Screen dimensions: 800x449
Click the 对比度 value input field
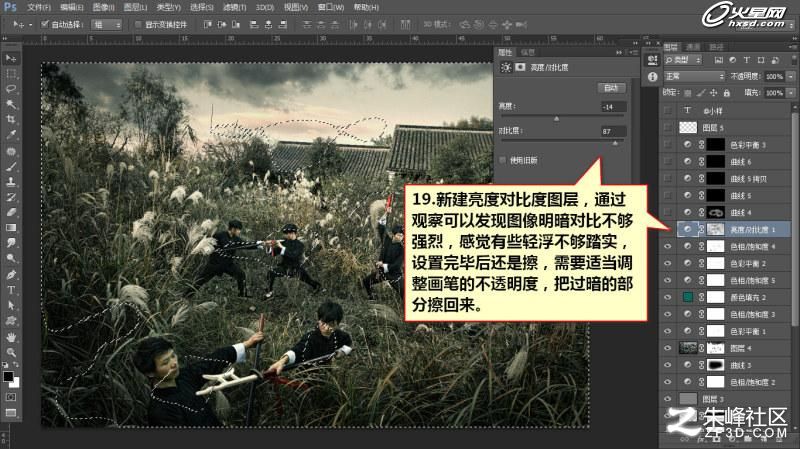pos(613,131)
